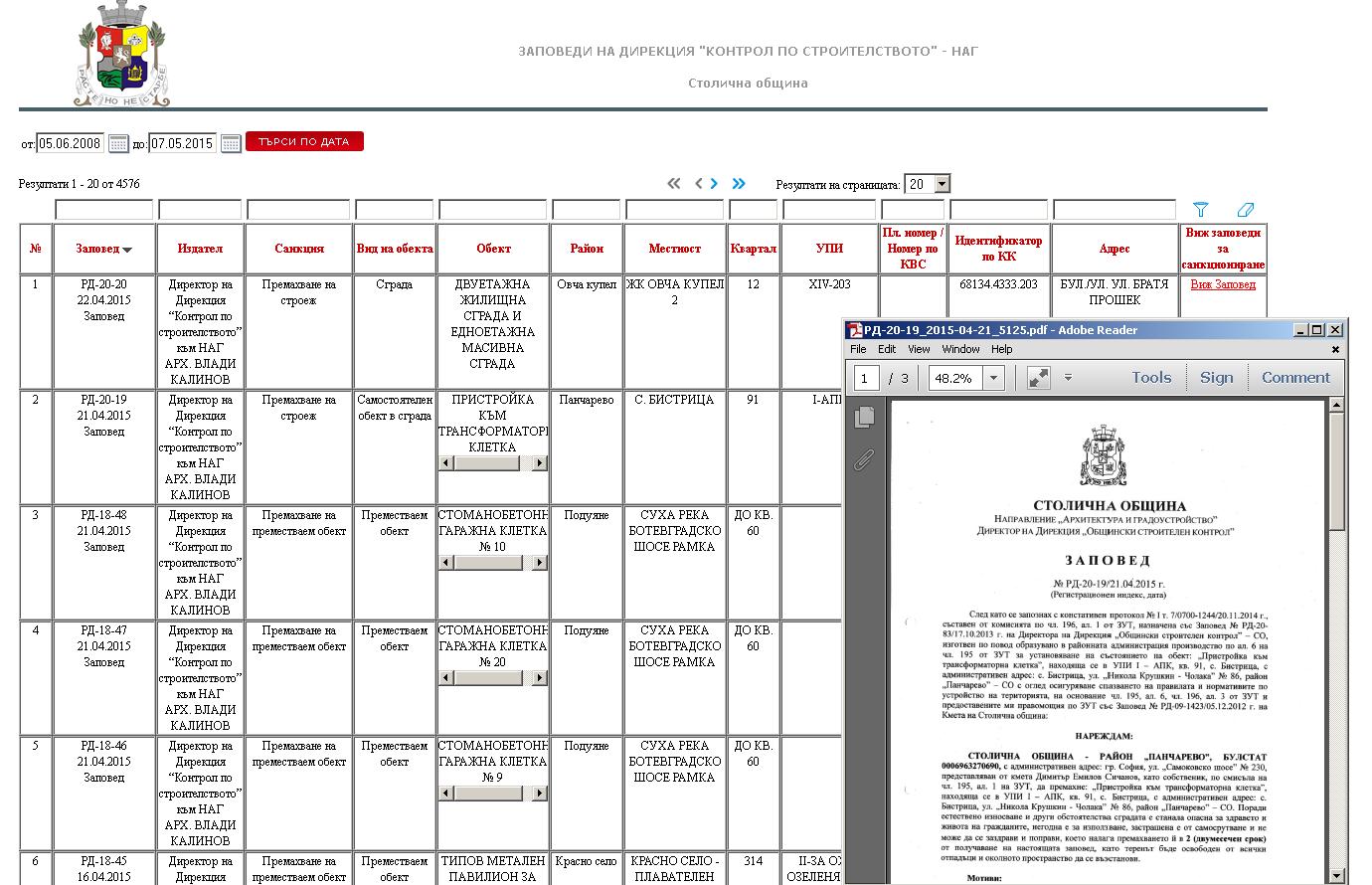Select identifier "68134.4333.203" cell
Screen dimensions: 1372x885
(999, 284)
